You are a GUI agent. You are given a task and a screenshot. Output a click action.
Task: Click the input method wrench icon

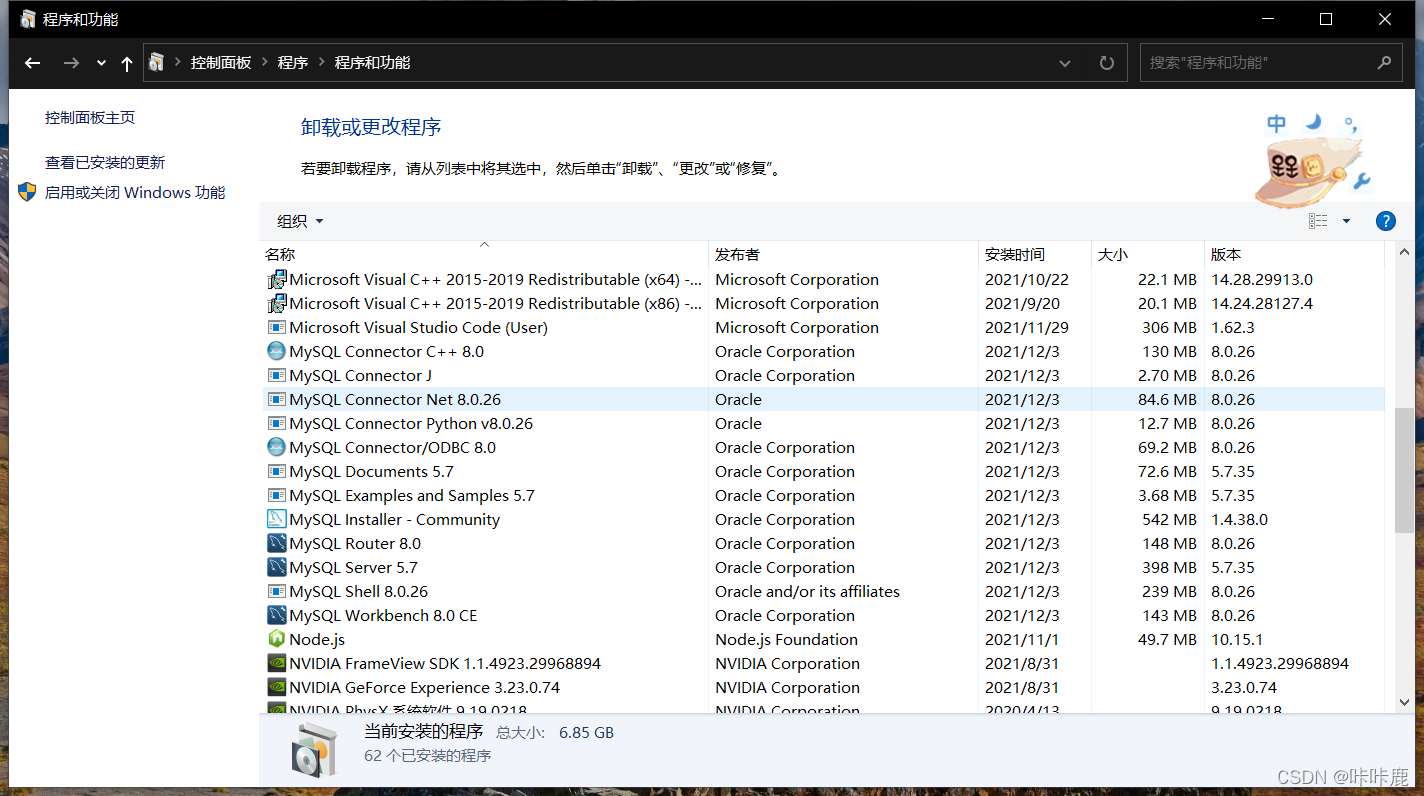1362,181
